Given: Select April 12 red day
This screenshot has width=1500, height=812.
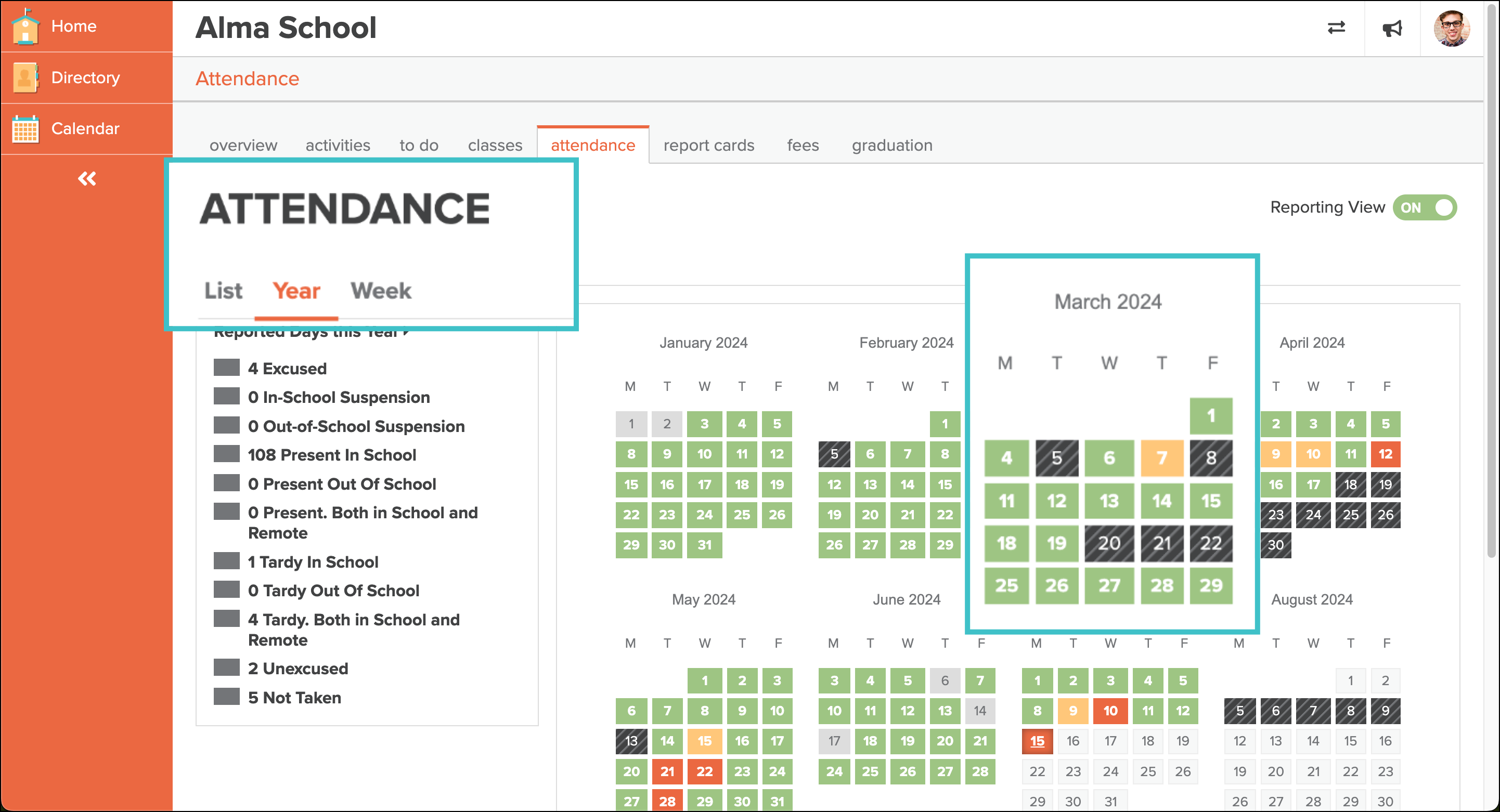Looking at the screenshot, I should click(x=1385, y=454).
